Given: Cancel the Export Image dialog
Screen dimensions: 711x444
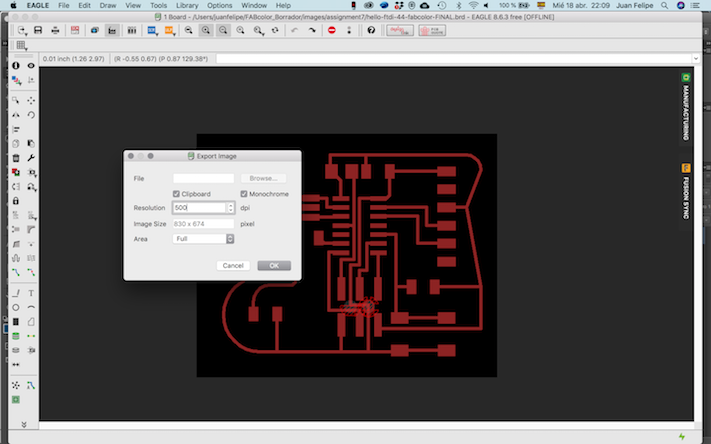Looking at the screenshot, I should point(233,265).
